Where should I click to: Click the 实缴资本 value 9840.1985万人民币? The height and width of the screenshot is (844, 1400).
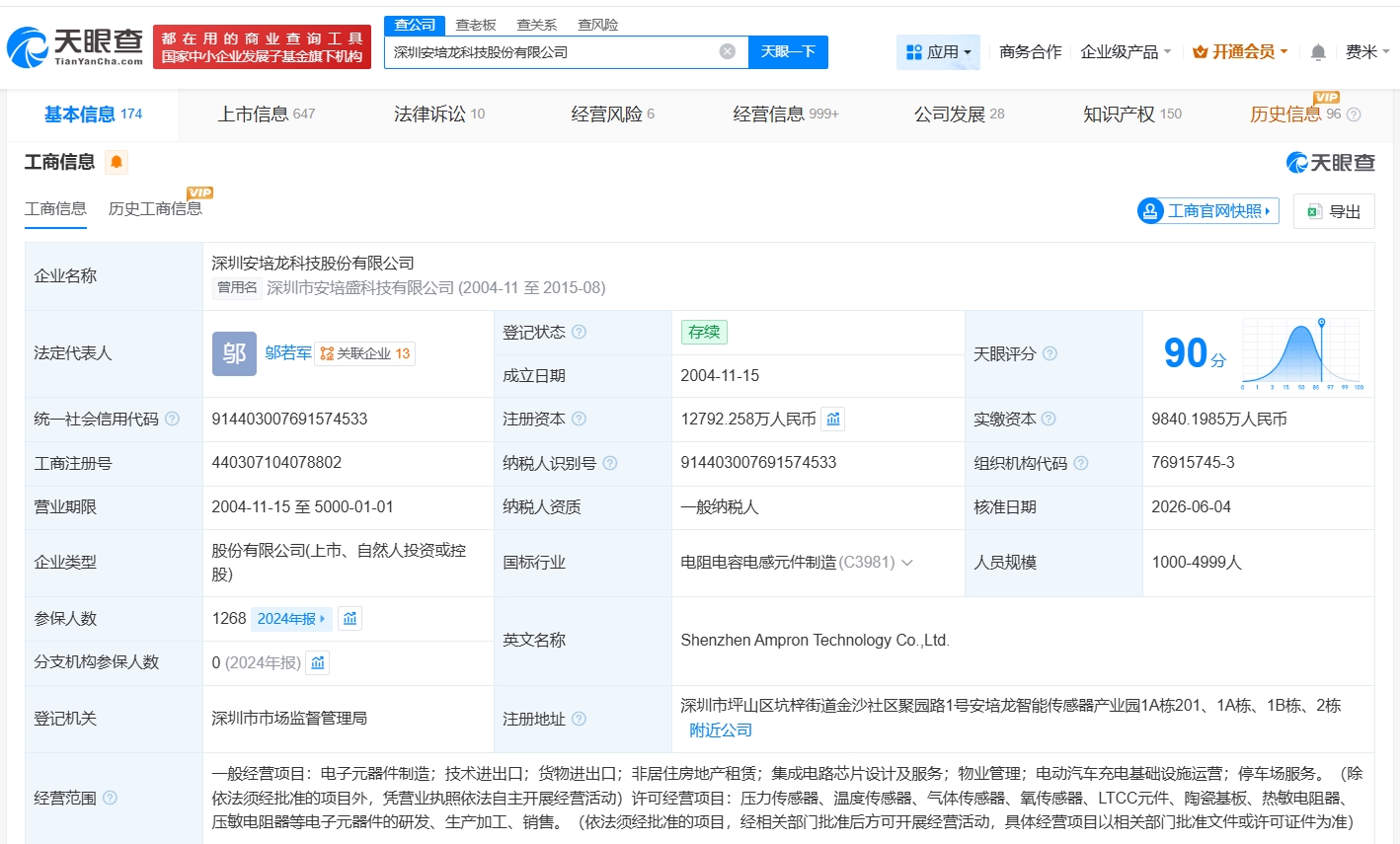1219,420
